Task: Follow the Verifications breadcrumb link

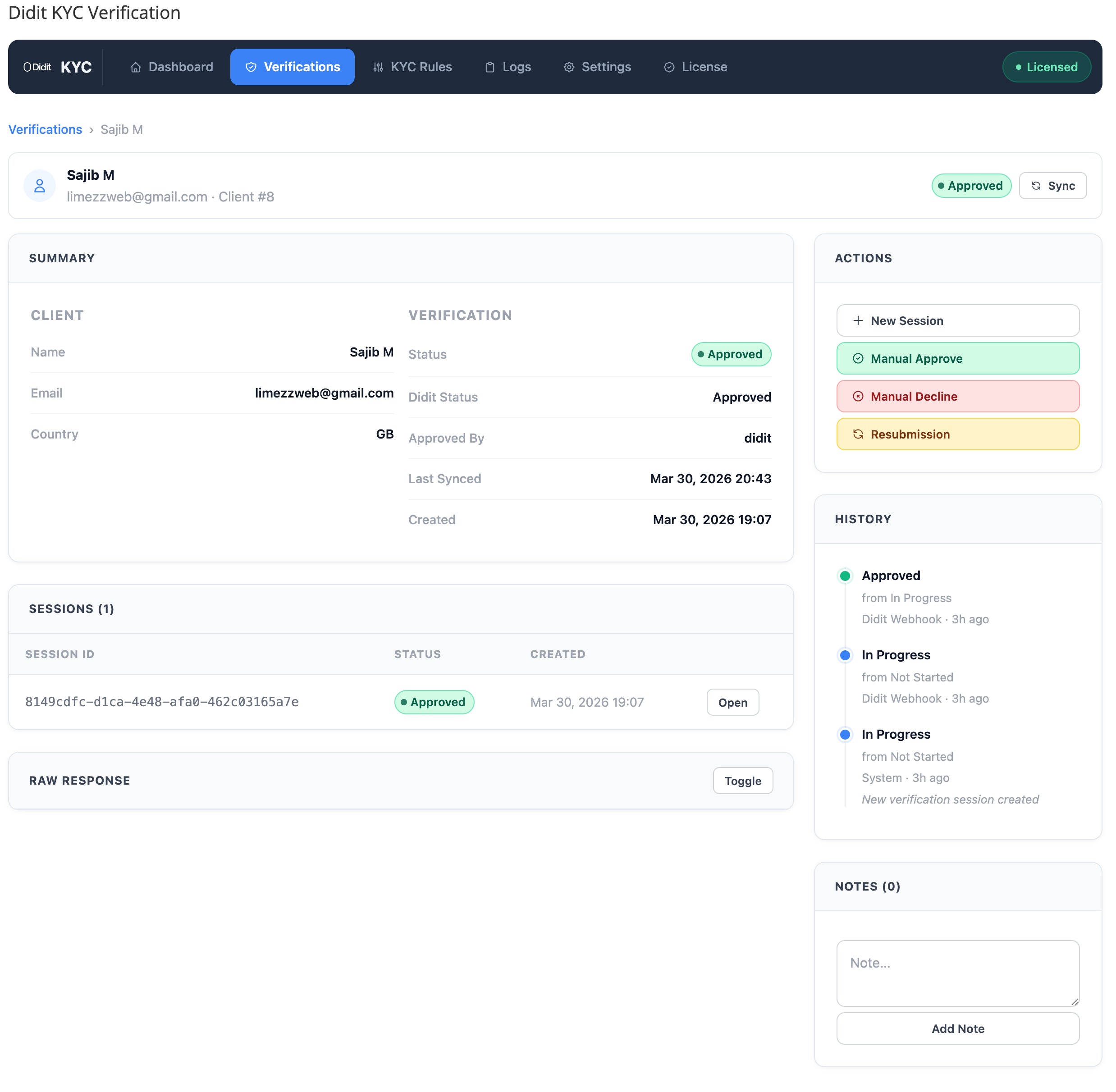Action: tap(46, 129)
